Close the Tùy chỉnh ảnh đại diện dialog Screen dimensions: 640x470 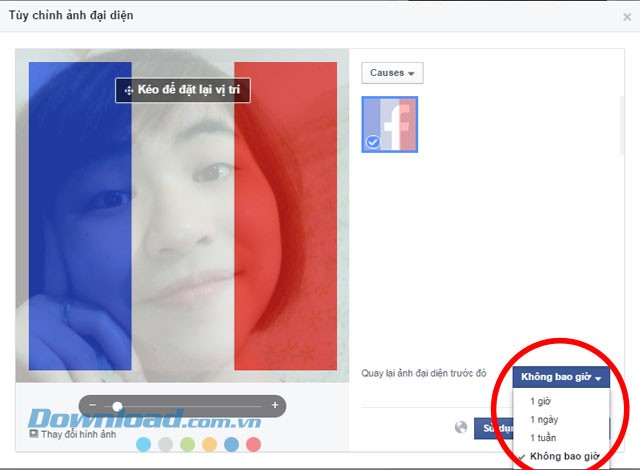[x=627, y=17]
